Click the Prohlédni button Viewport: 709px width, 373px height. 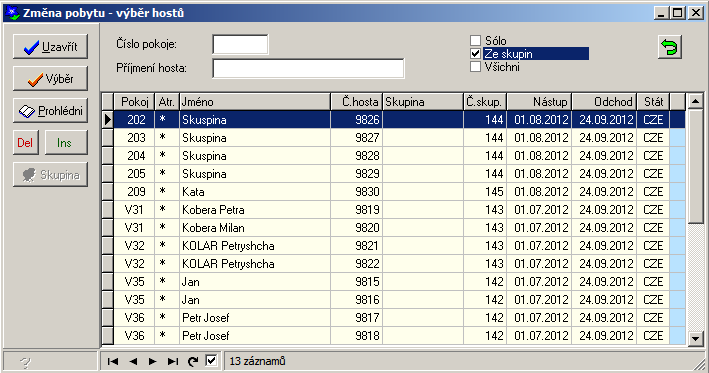(50, 111)
